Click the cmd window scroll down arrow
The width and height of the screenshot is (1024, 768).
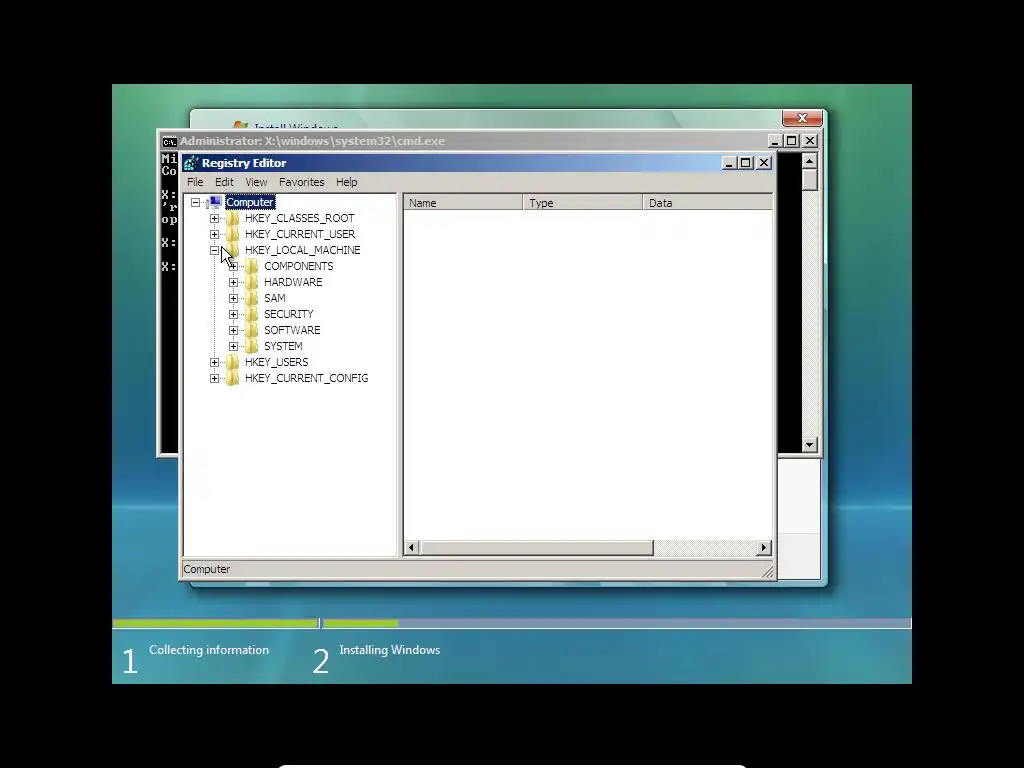point(810,445)
